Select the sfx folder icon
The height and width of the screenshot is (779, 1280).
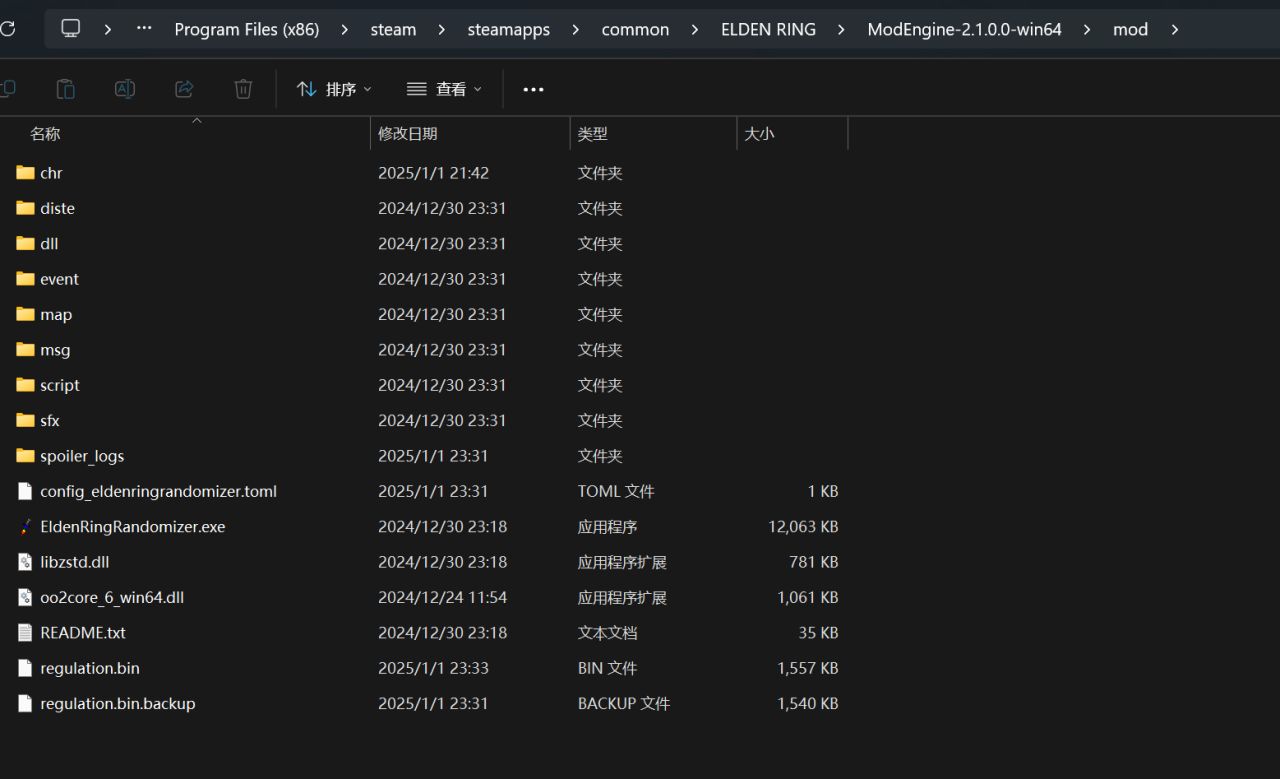click(x=25, y=420)
